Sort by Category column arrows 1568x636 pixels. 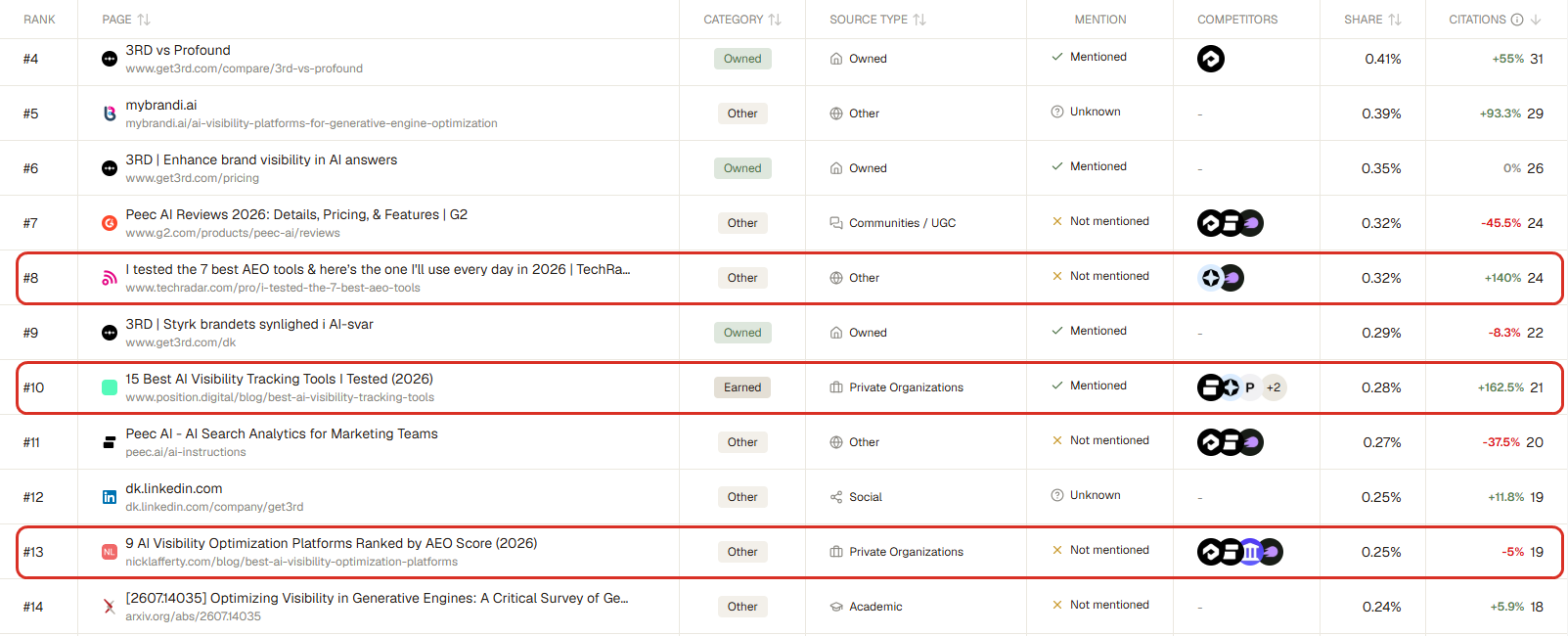pyautogui.click(x=775, y=20)
